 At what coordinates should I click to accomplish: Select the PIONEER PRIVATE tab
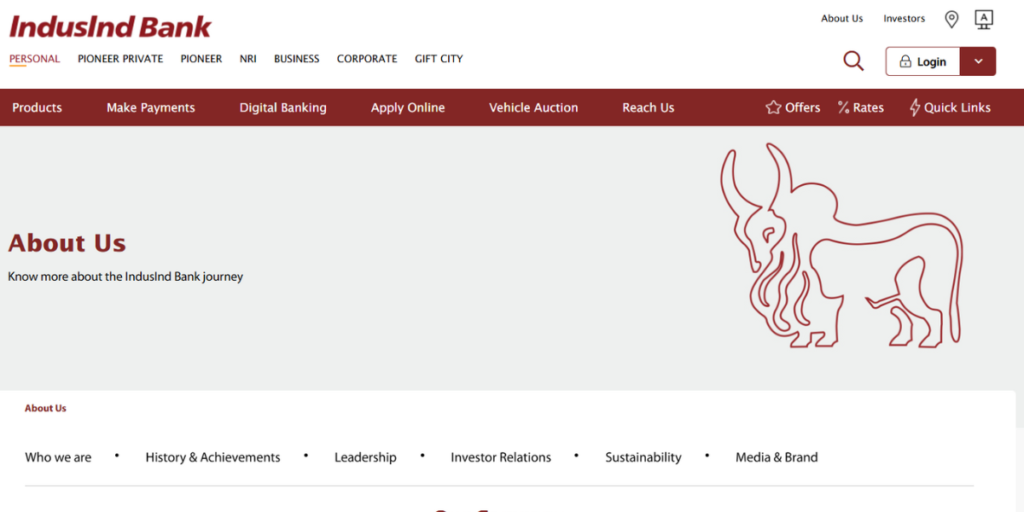[x=120, y=59]
